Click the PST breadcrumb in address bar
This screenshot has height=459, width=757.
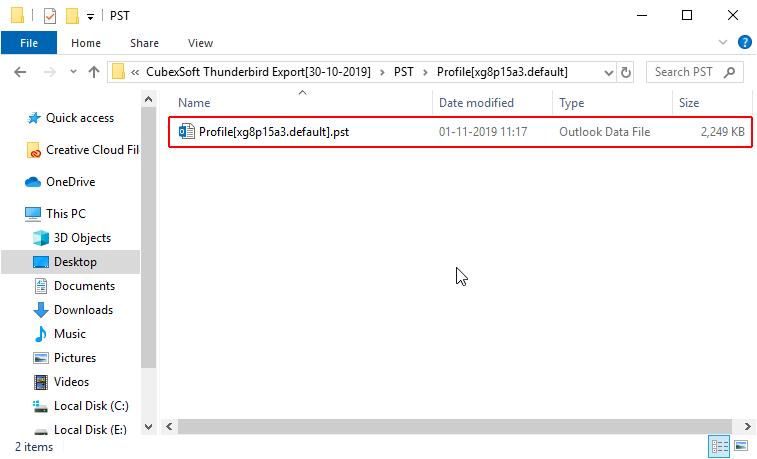[x=404, y=72]
